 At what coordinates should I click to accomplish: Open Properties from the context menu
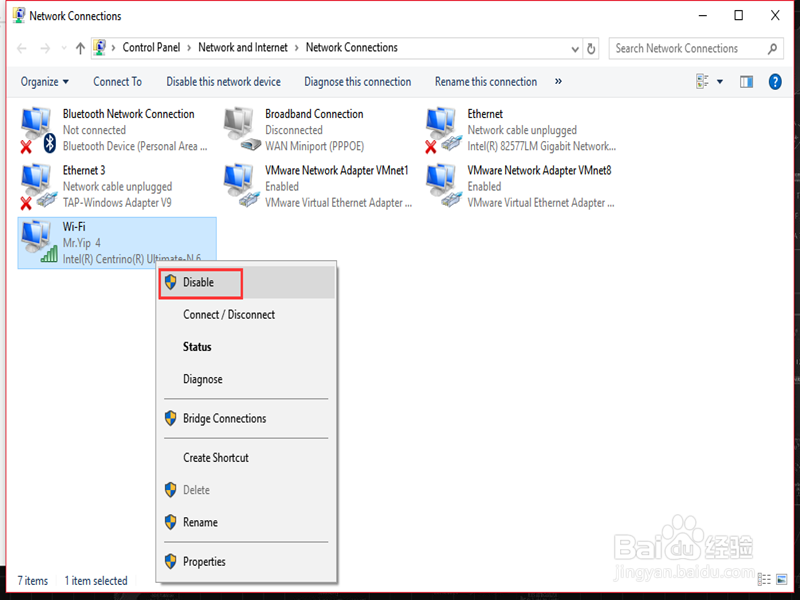(x=247, y=562)
